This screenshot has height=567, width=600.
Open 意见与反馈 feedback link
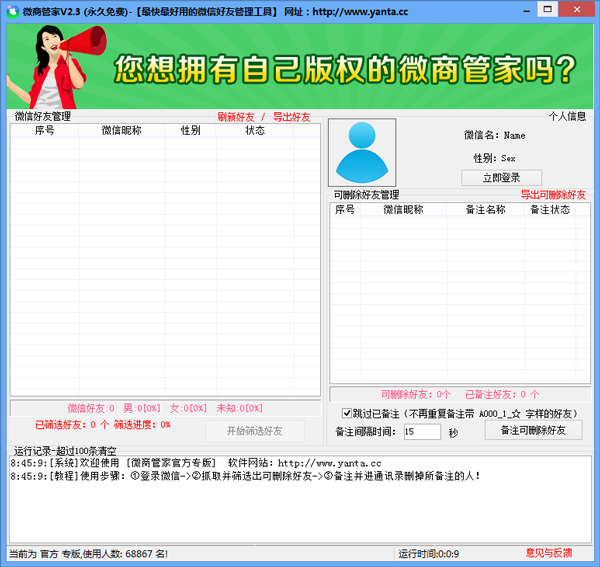(x=549, y=553)
